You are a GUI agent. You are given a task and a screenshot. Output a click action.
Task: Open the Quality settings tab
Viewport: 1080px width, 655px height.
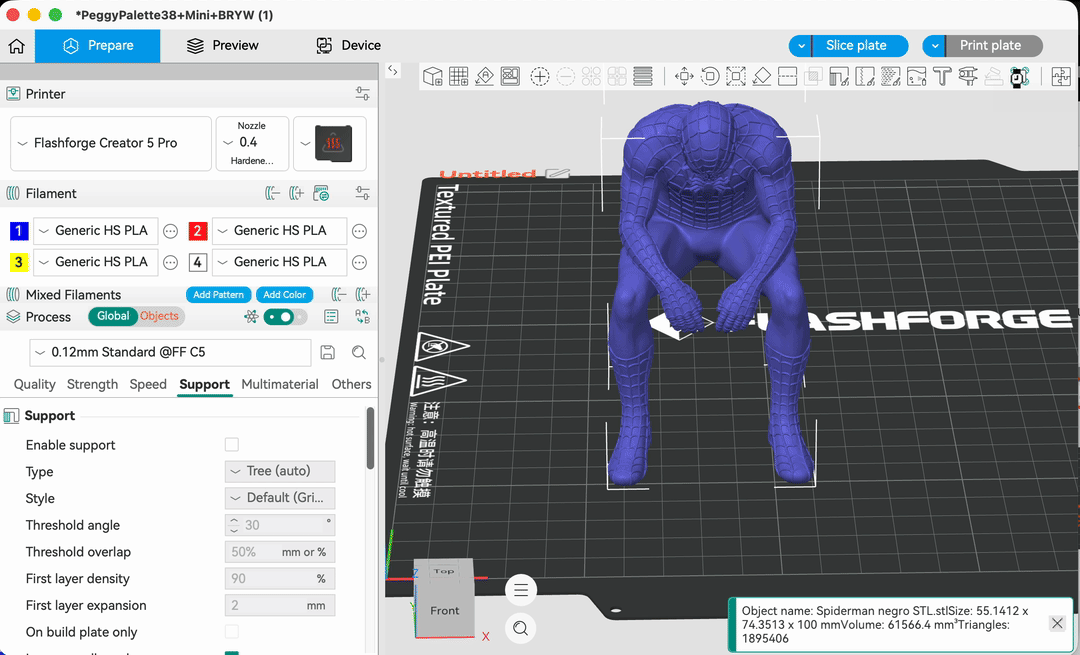pyautogui.click(x=34, y=384)
